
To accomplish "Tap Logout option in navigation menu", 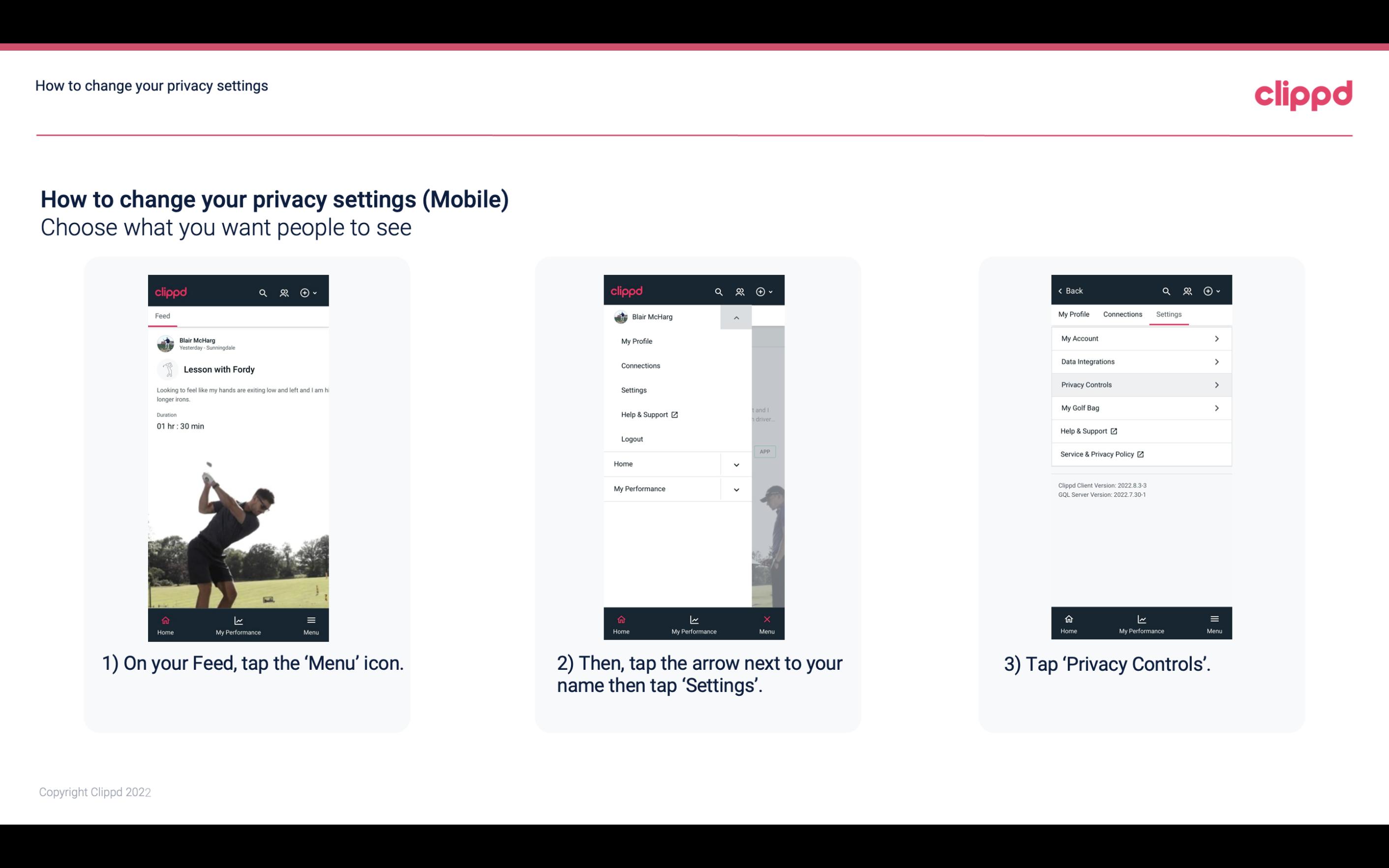I will tap(632, 438).
